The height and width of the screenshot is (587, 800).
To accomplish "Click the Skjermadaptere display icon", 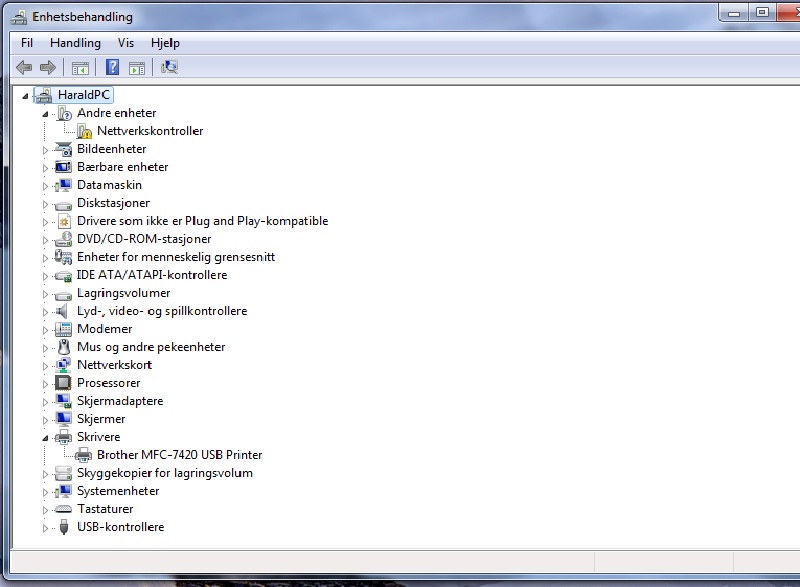I will click(x=64, y=401).
